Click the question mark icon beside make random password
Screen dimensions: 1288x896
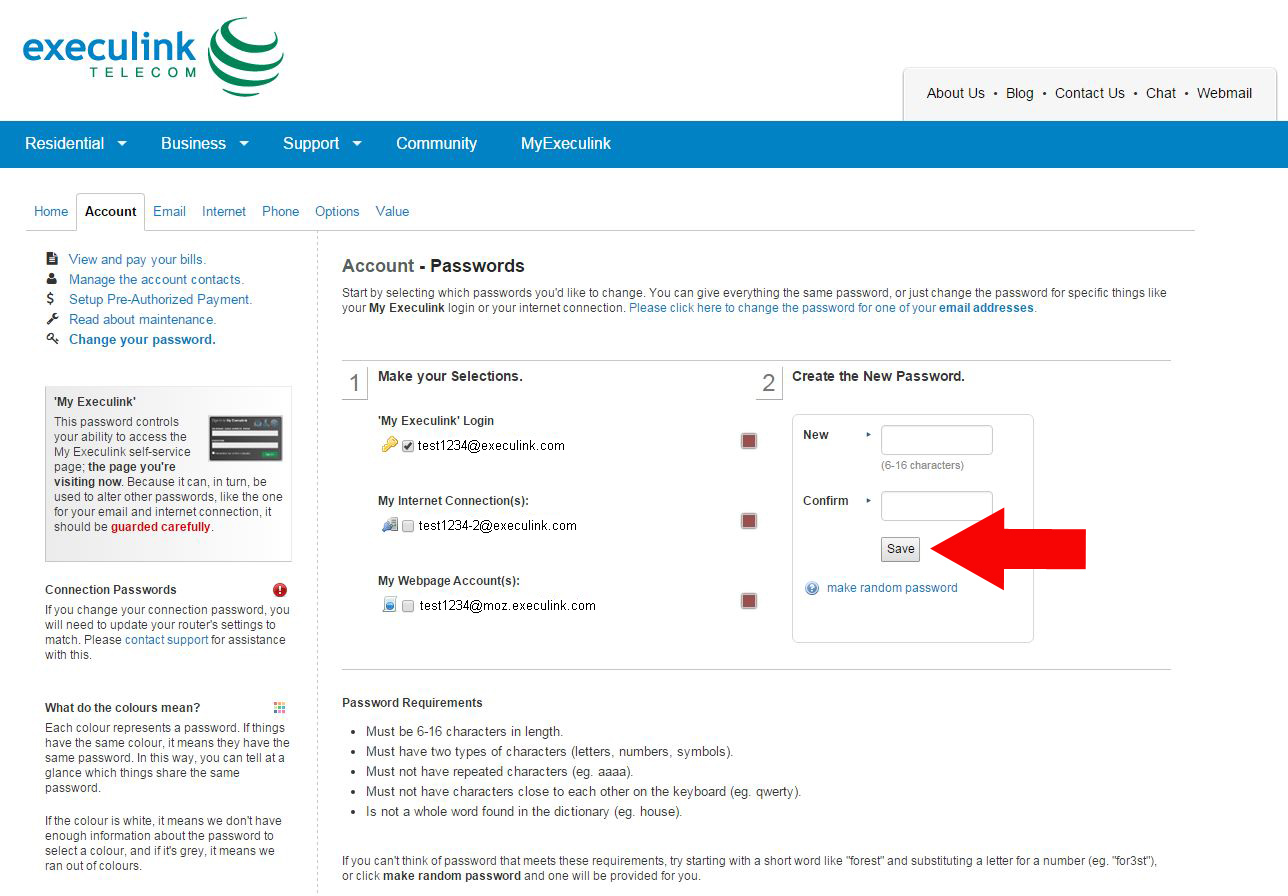pyautogui.click(x=812, y=588)
